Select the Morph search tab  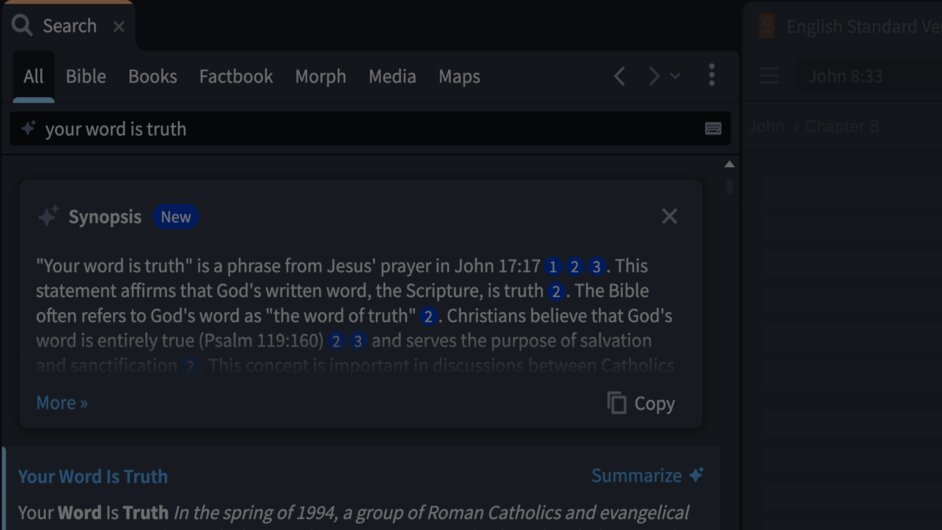click(x=320, y=77)
